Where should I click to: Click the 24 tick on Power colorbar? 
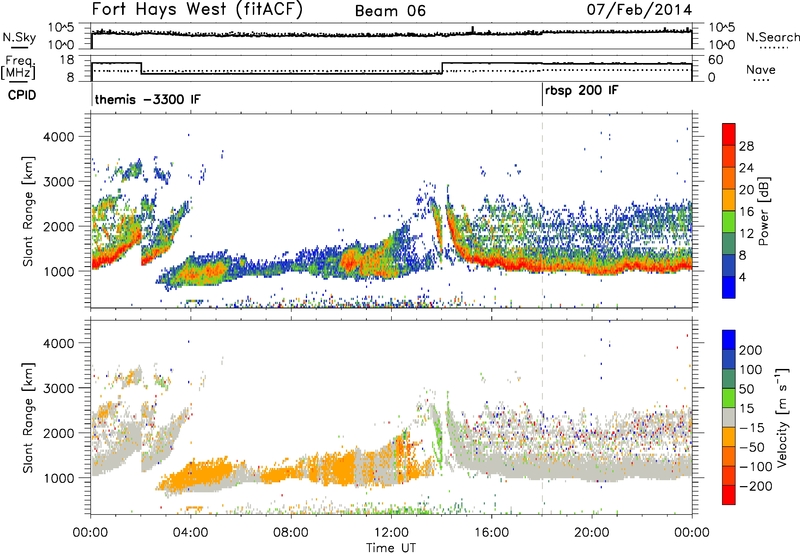pyautogui.click(x=746, y=168)
